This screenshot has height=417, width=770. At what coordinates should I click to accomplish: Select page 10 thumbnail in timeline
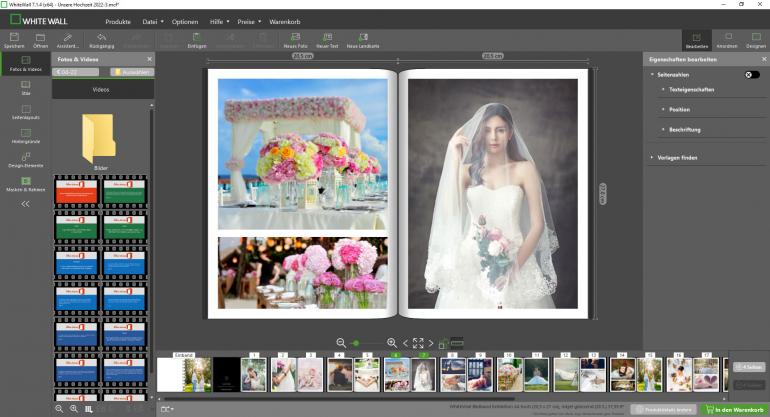[509, 375]
